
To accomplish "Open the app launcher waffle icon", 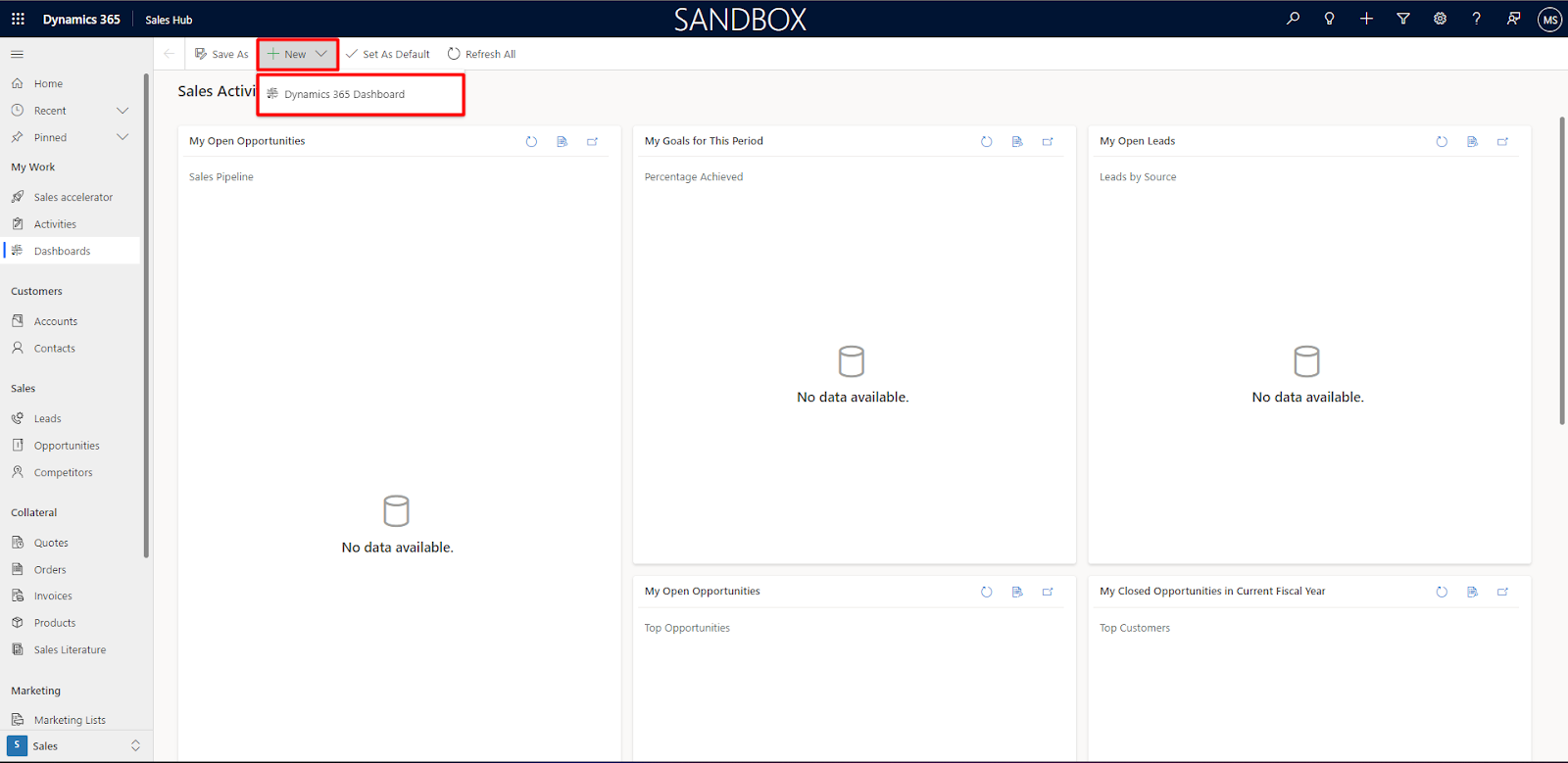I will click(x=18, y=19).
